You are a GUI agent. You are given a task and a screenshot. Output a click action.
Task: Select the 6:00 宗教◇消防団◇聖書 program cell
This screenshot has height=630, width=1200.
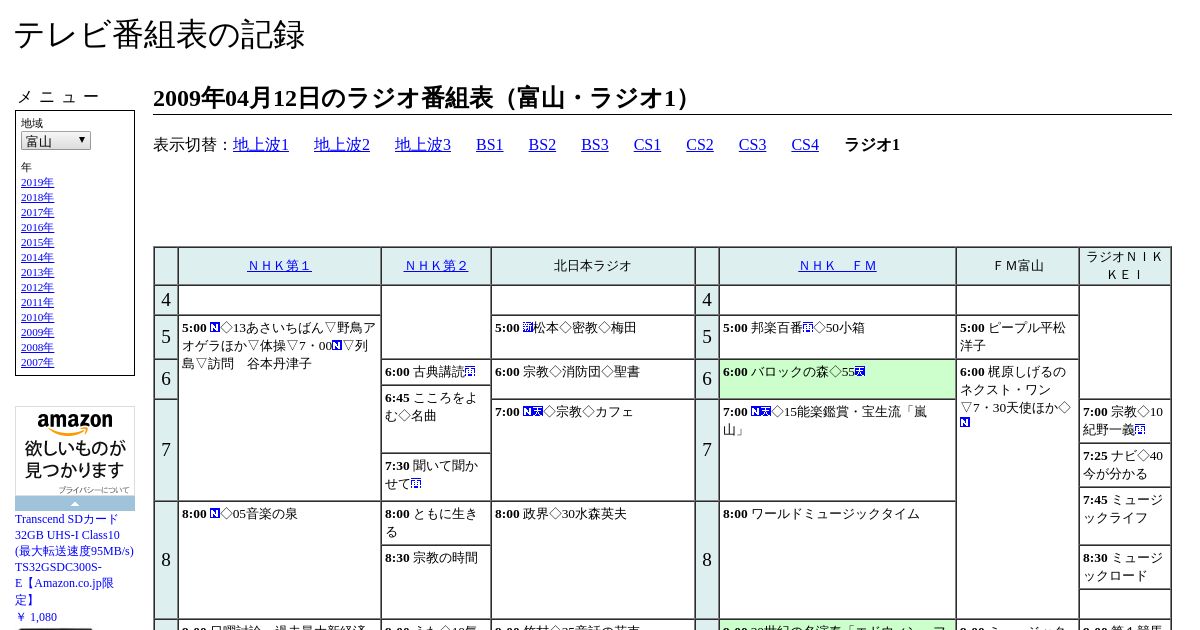click(x=593, y=379)
